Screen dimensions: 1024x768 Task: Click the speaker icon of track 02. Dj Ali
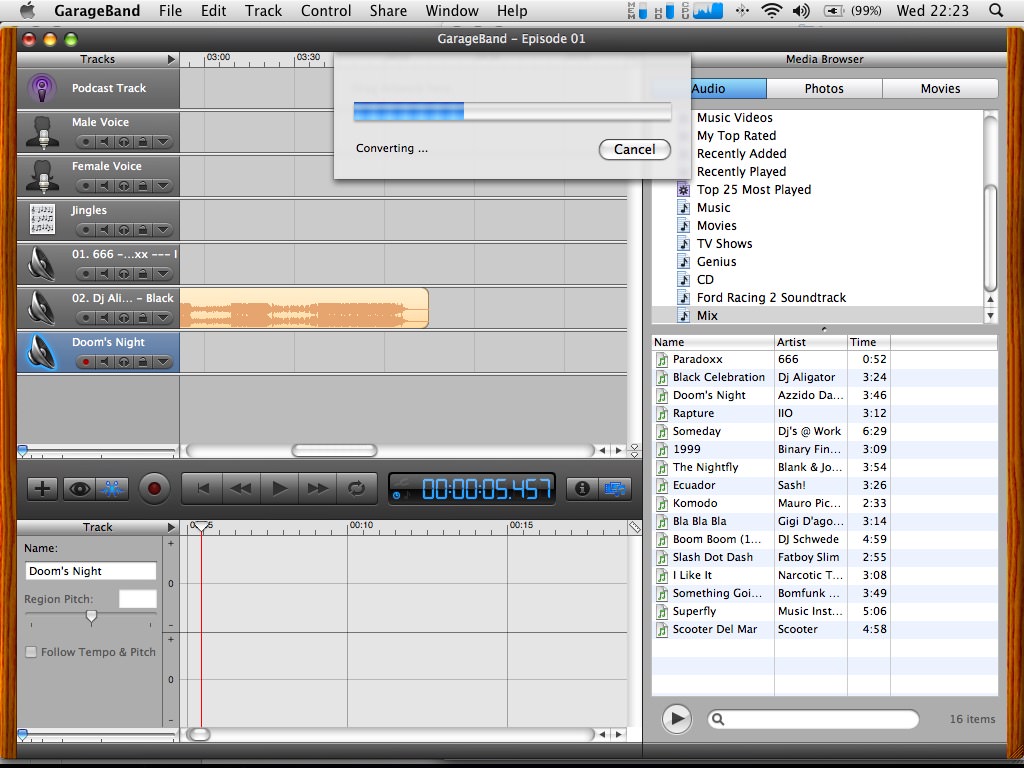click(42, 308)
